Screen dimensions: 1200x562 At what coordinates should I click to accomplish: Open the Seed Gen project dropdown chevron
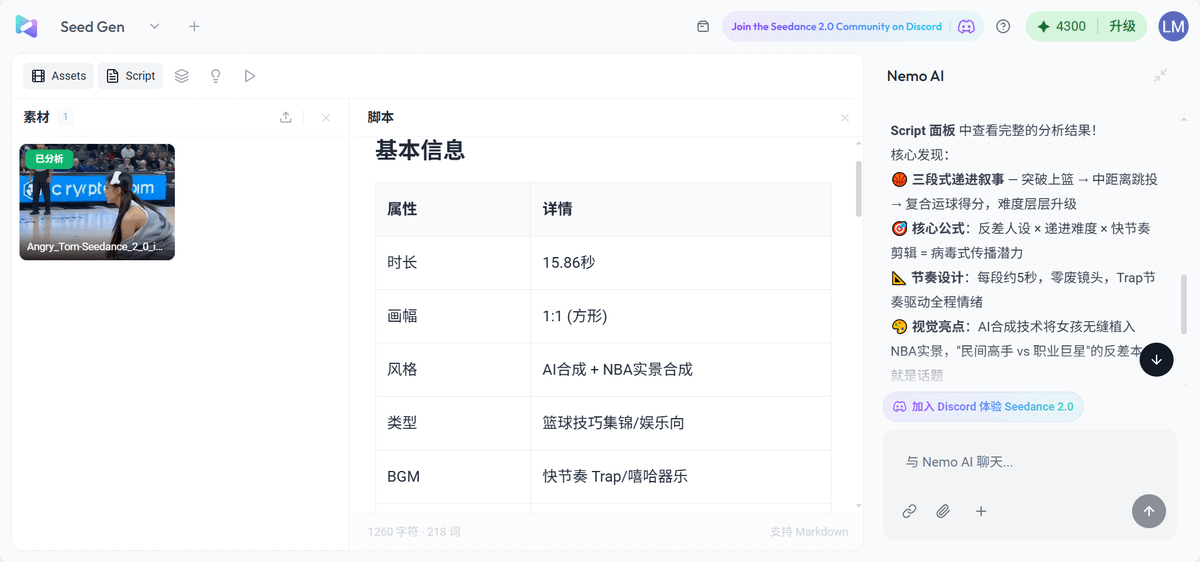154,27
